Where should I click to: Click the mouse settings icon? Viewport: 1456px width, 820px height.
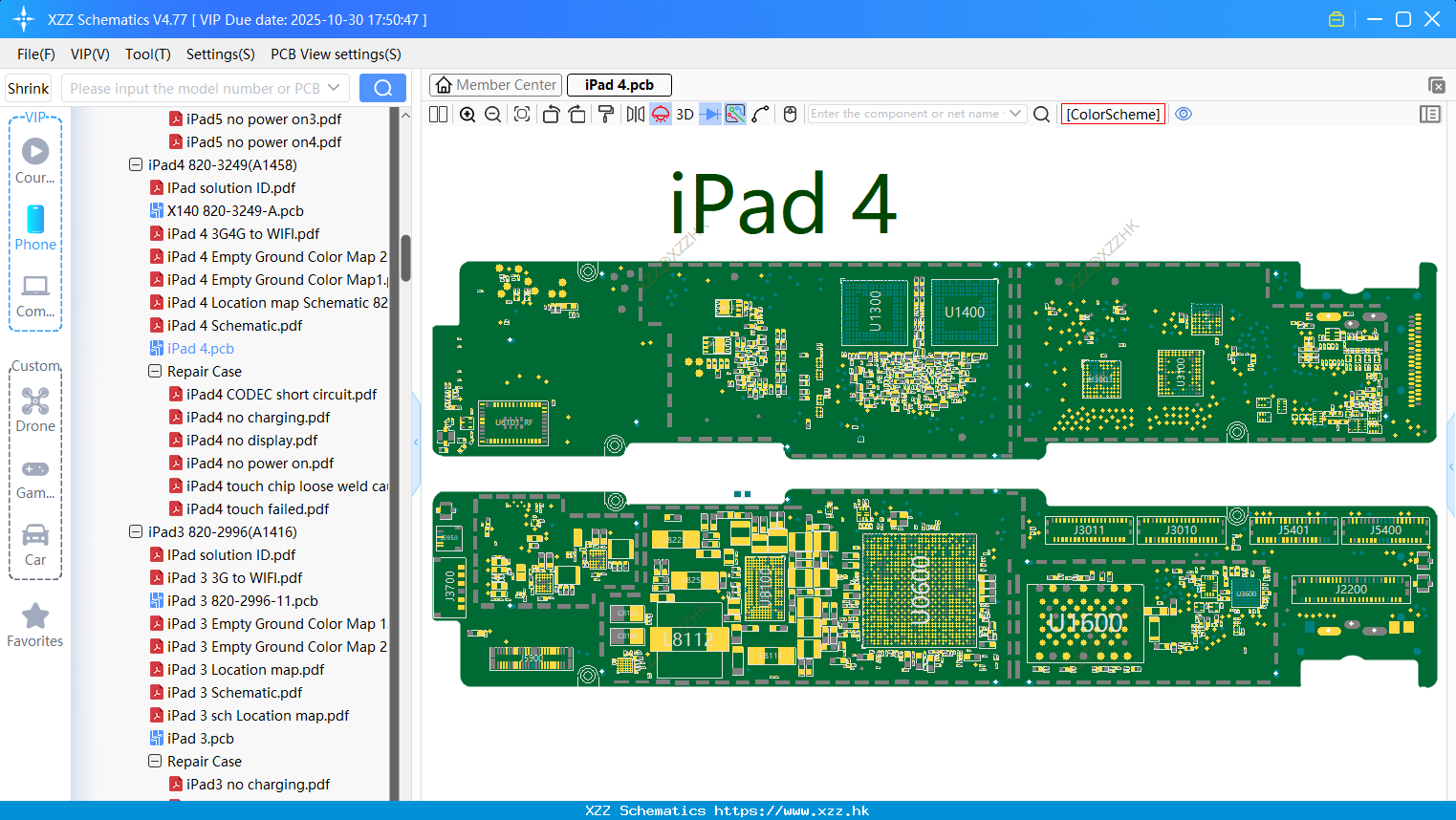click(x=790, y=114)
